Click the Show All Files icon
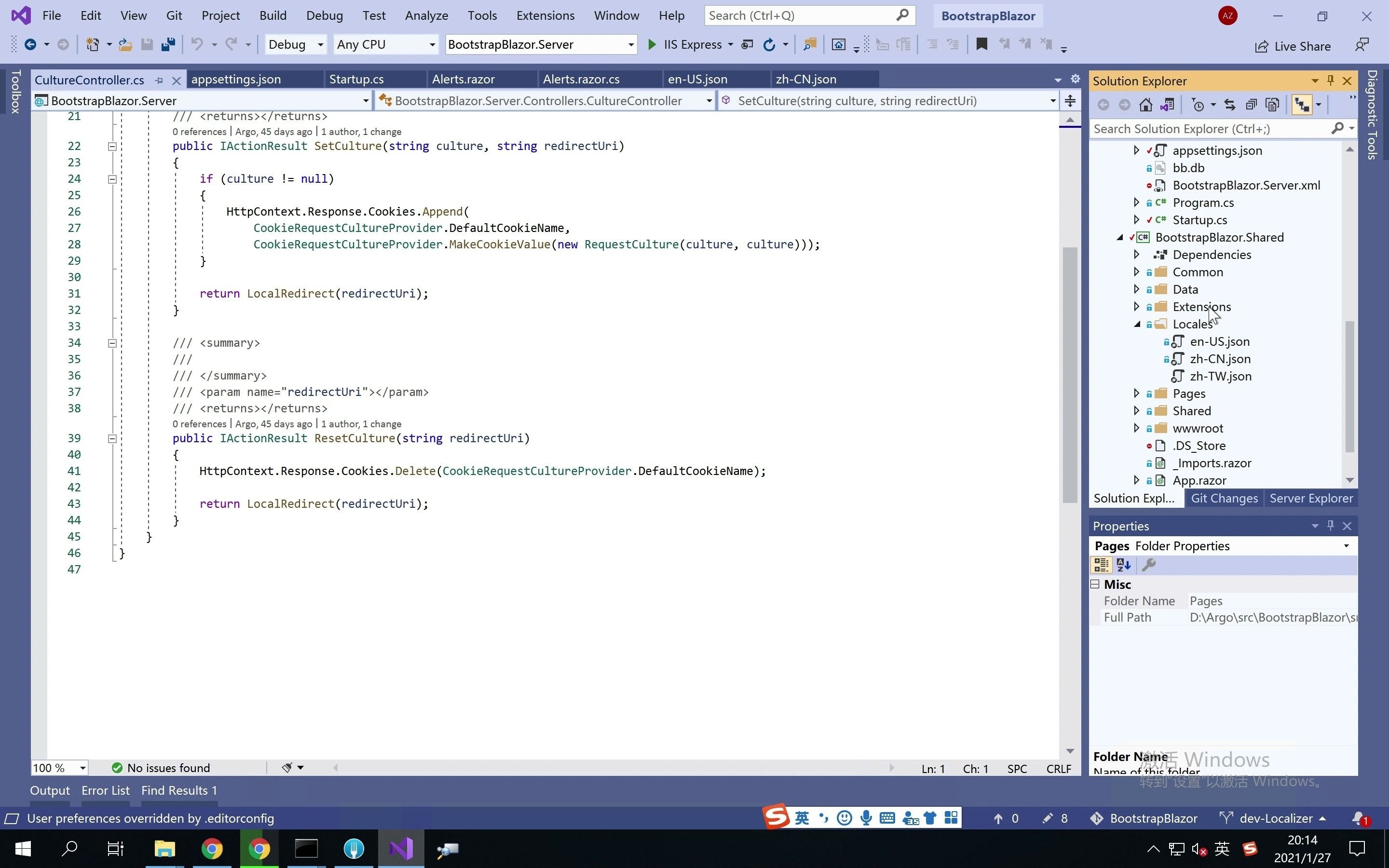This screenshot has height=868, width=1389. (x=1272, y=105)
